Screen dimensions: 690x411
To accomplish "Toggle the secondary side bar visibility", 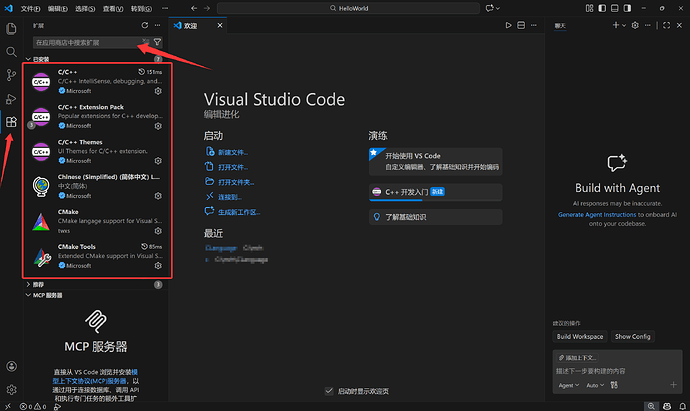I will click(x=628, y=8).
